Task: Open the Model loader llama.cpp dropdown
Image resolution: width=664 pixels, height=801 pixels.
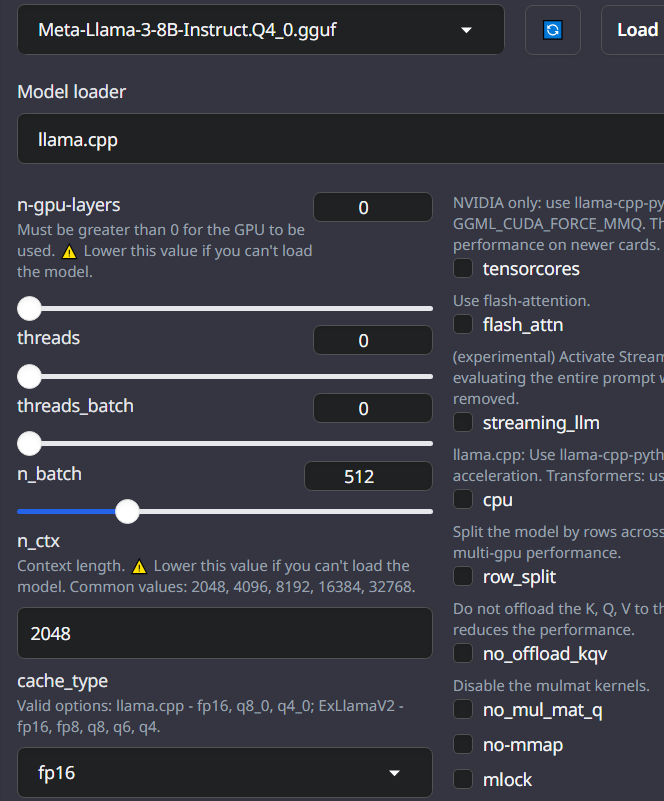Action: 341,139
